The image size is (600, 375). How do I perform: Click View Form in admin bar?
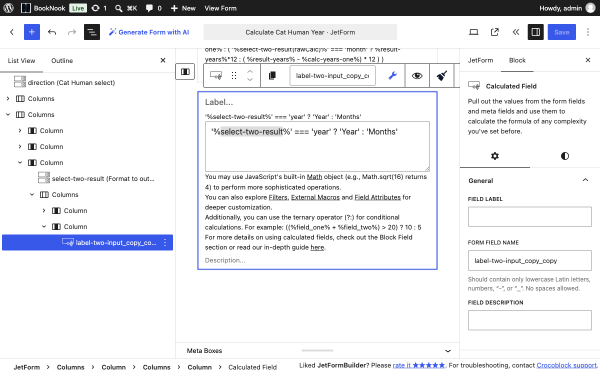[220, 8]
